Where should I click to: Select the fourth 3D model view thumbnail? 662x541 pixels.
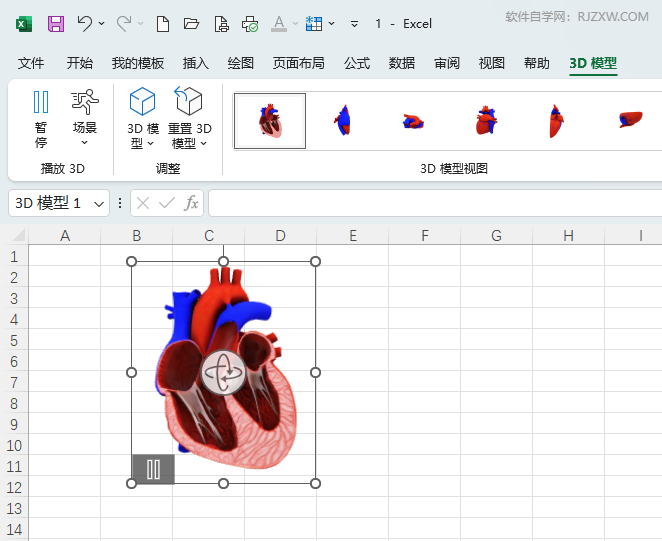click(486, 120)
